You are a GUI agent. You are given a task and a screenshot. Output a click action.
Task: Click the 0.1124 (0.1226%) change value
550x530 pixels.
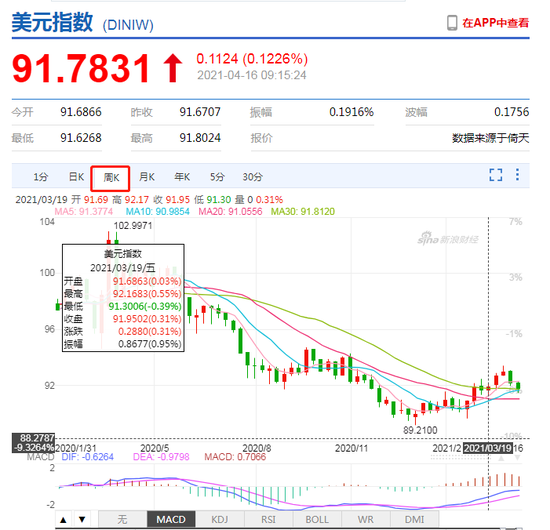pyautogui.click(x=252, y=59)
